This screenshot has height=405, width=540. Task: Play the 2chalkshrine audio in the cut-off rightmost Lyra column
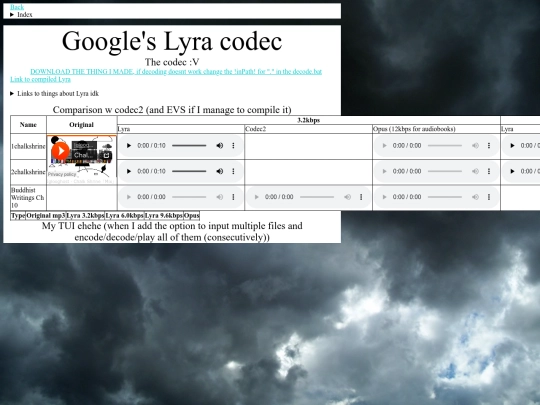tap(512, 171)
